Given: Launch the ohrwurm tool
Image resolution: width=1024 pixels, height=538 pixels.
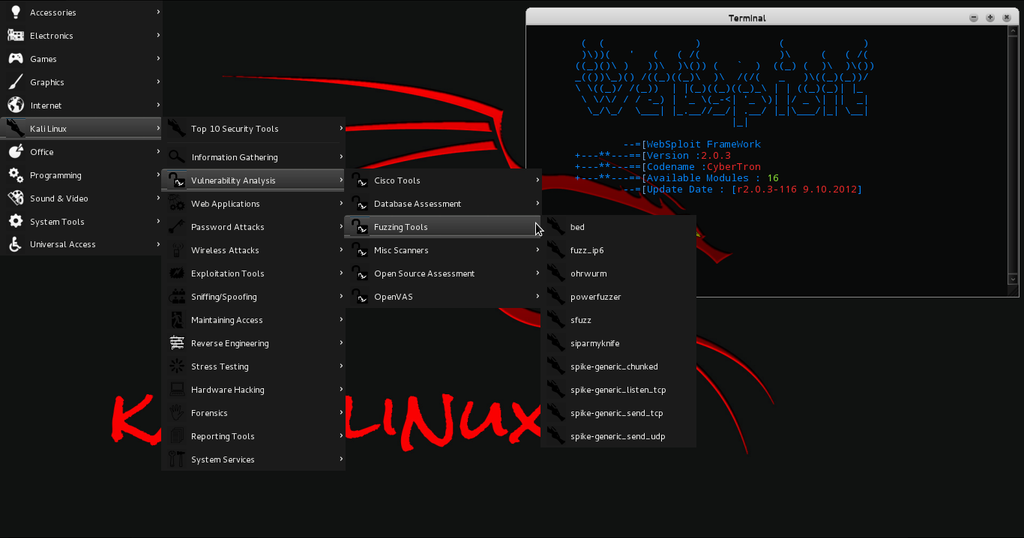Looking at the screenshot, I should click(x=618, y=273).
